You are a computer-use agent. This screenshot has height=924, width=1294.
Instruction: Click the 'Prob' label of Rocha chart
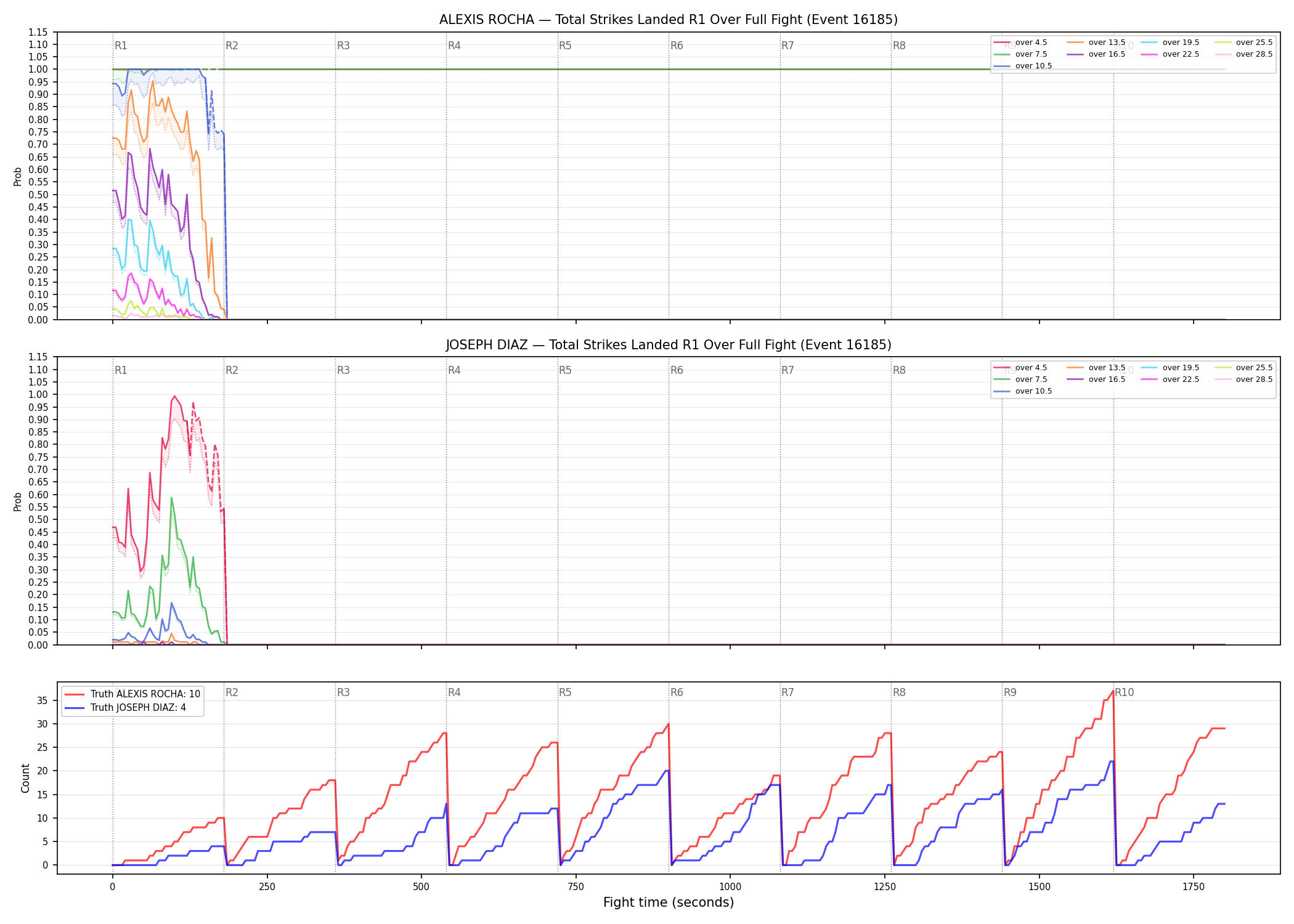pos(18,176)
